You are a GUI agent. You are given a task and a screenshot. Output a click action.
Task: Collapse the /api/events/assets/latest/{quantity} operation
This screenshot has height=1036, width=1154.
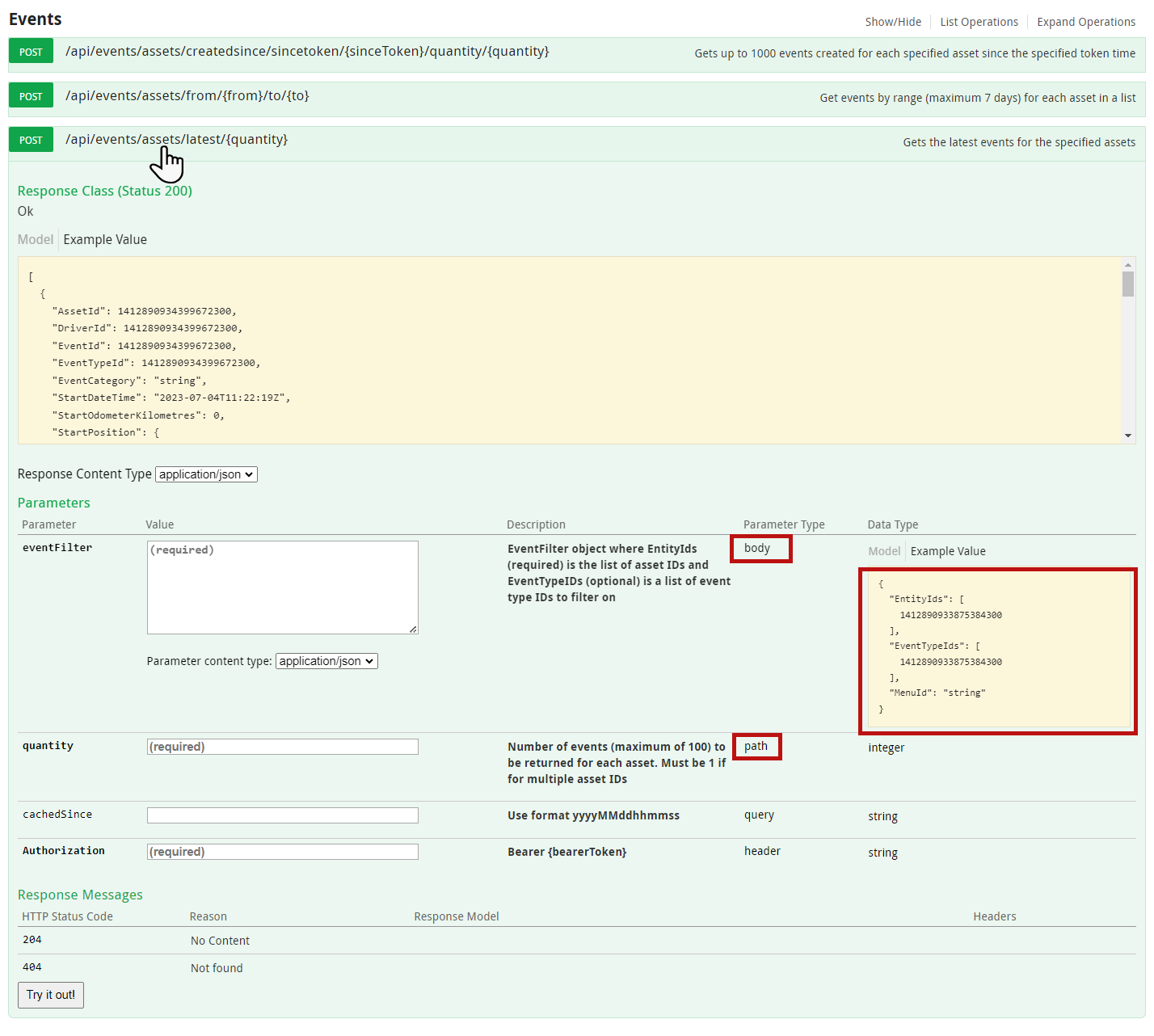click(176, 140)
